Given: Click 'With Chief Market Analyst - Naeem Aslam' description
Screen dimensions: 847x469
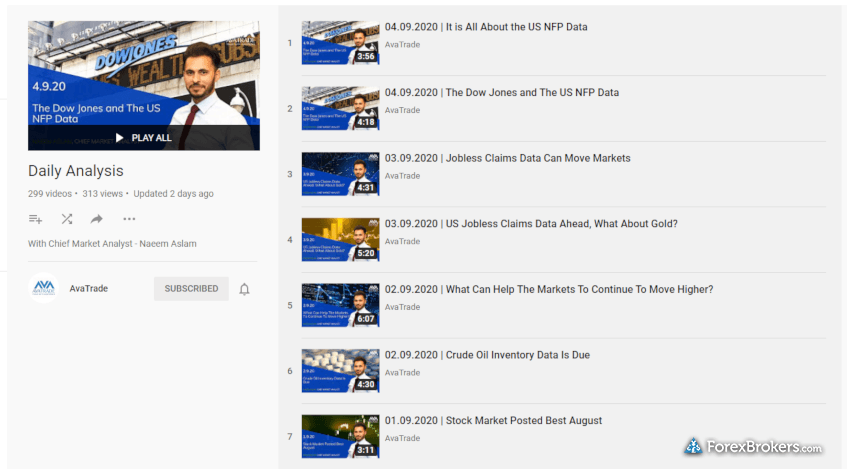Looking at the screenshot, I should [112, 244].
